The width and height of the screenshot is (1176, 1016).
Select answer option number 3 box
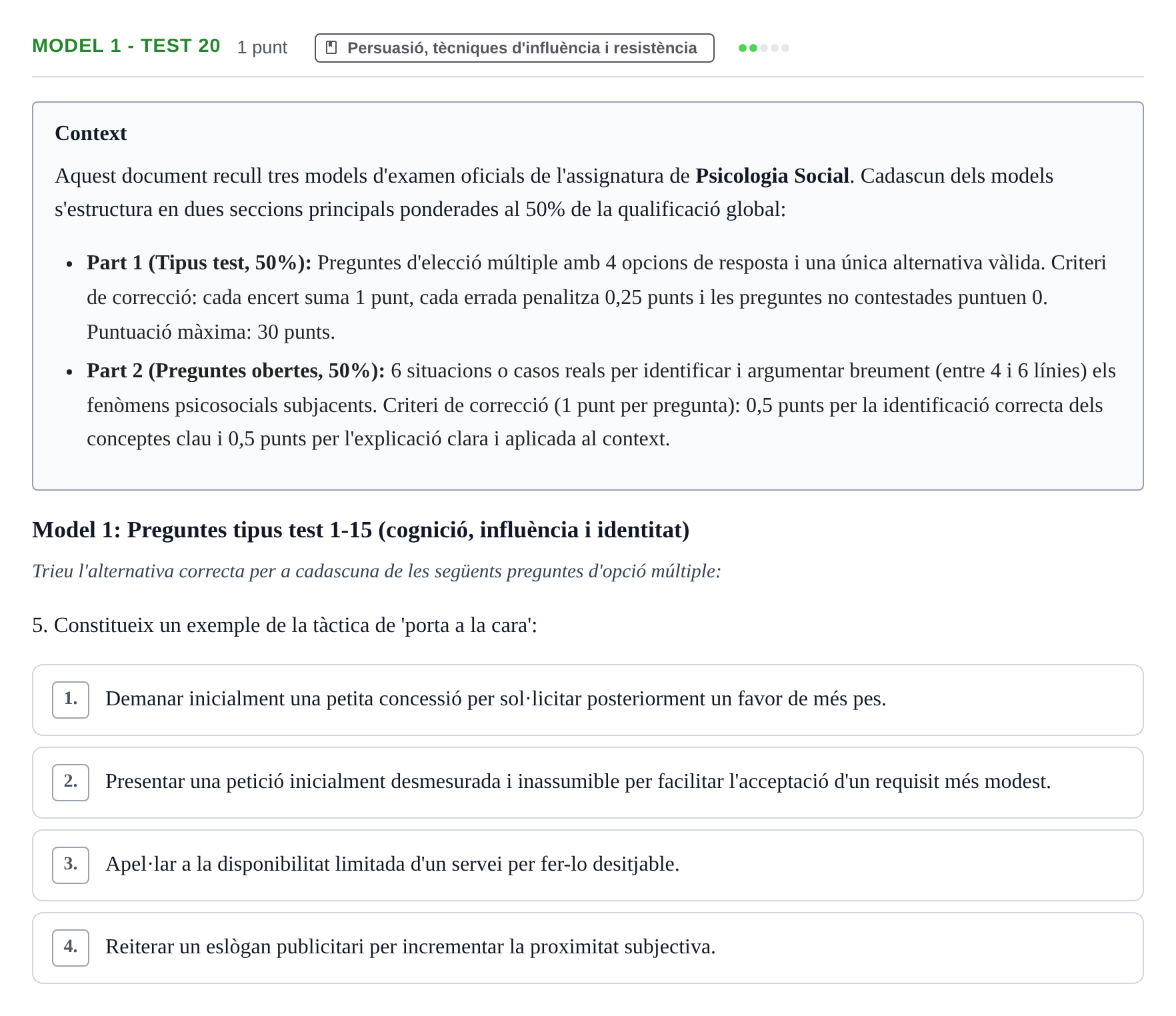coord(71,865)
